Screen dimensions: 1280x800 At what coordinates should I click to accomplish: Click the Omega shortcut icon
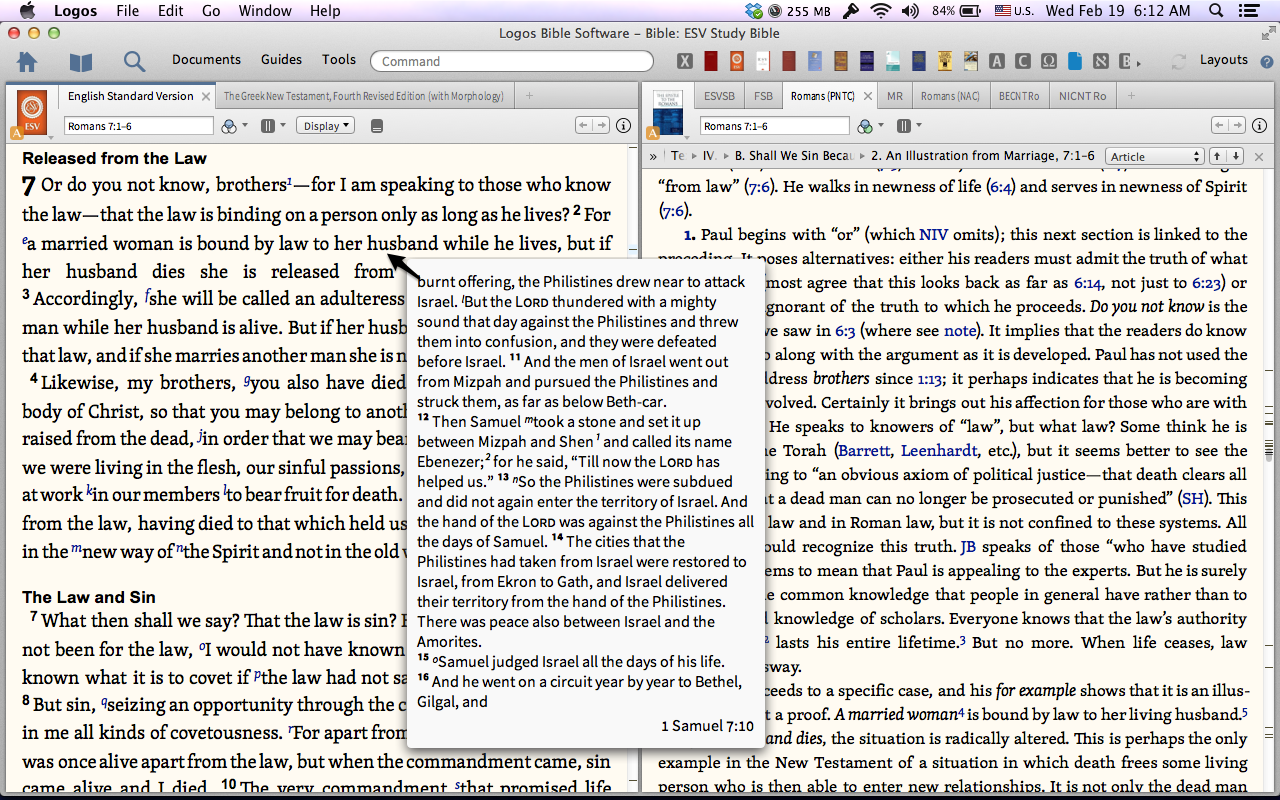point(1049,61)
